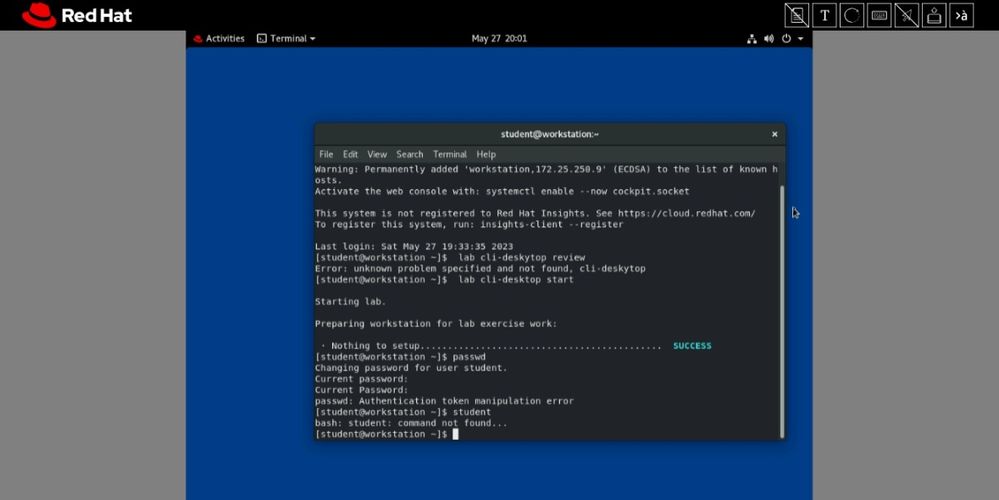
Task: Select the text 'T' tool icon
Action: click(825, 15)
